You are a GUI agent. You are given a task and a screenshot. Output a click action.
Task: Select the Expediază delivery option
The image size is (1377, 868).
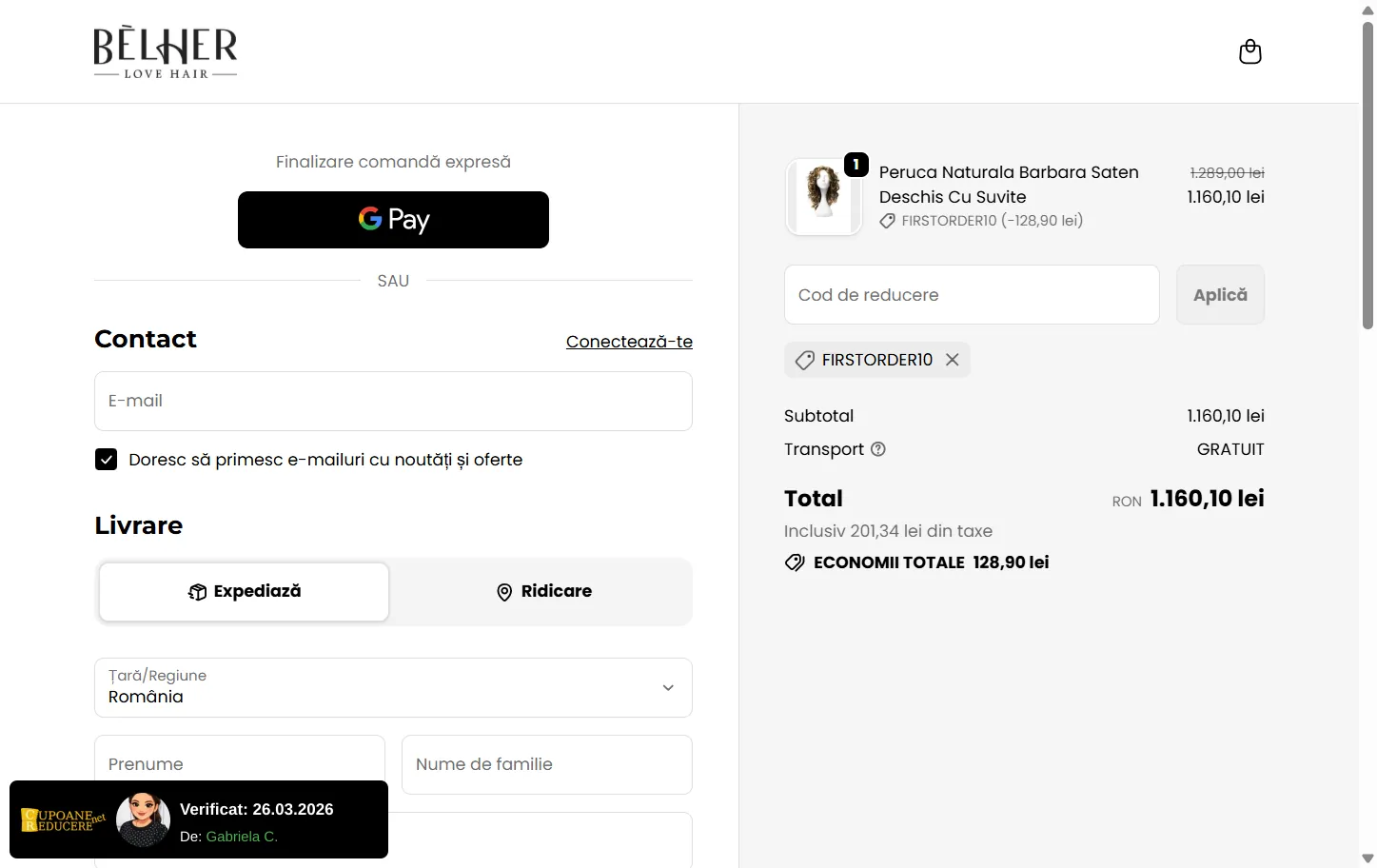[245, 592]
